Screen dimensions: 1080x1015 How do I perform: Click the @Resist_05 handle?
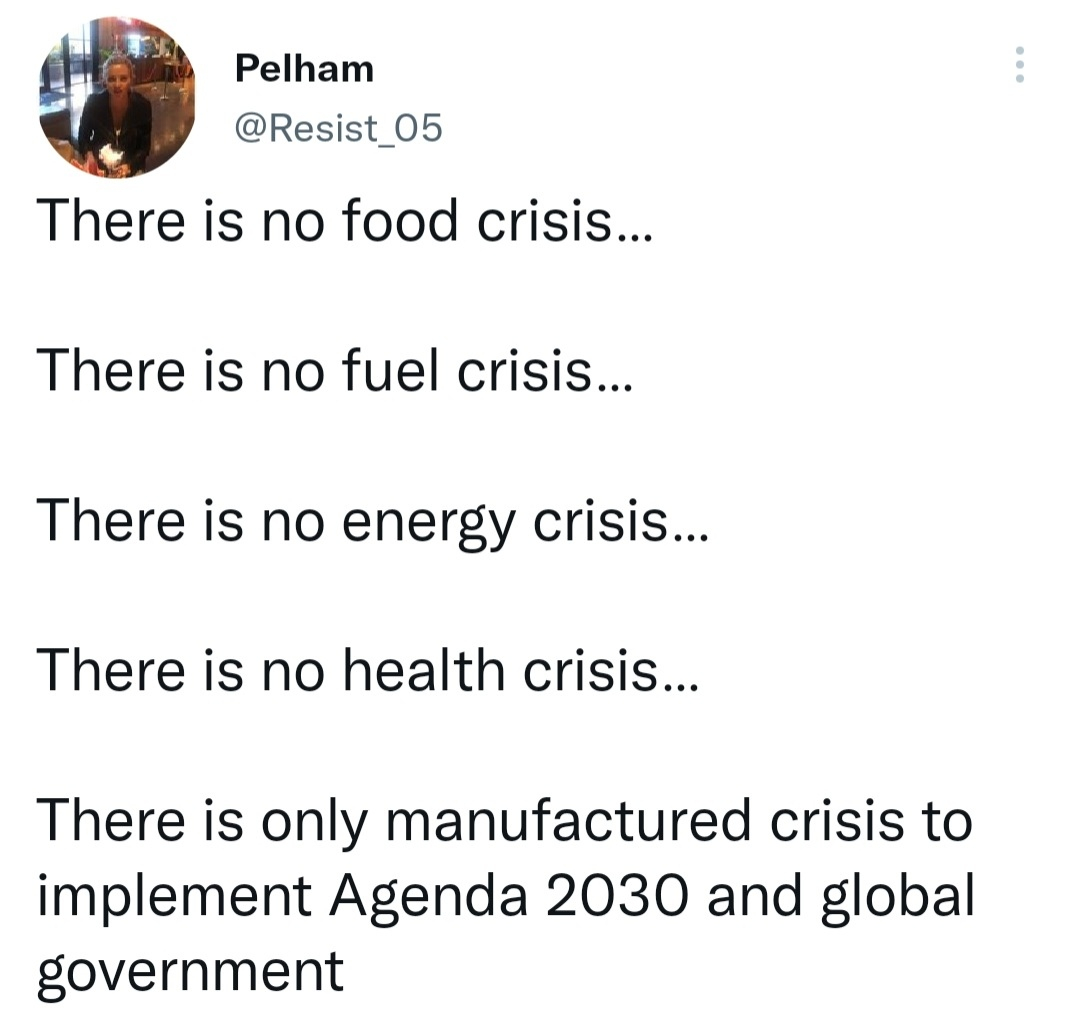(337, 128)
